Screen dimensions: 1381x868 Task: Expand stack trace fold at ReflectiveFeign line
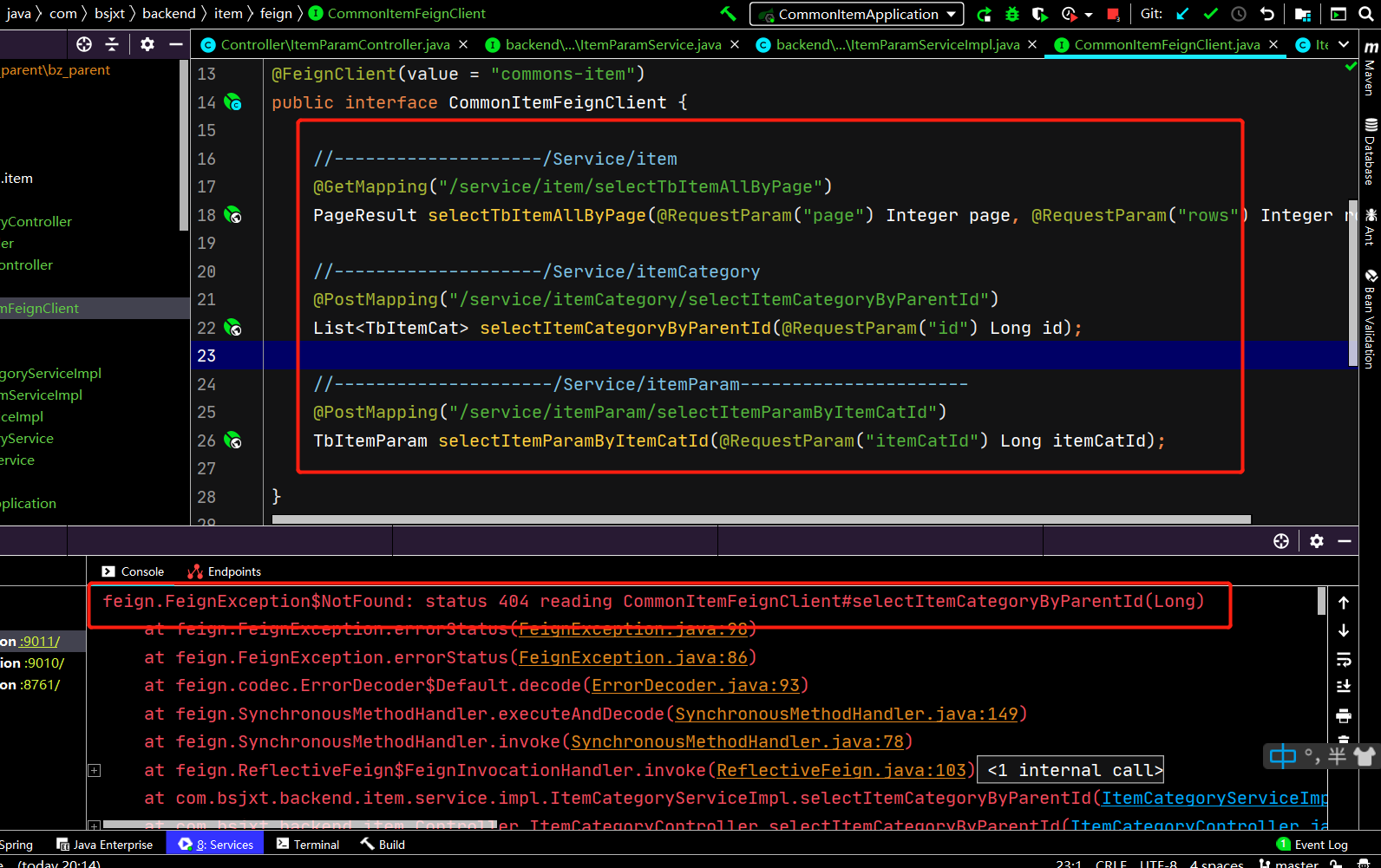pyautogui.click(x=95, y=770)
